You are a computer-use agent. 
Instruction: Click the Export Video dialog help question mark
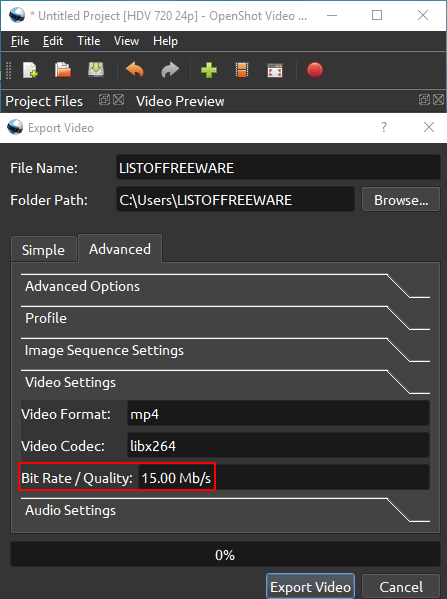(x=384, y=127)
